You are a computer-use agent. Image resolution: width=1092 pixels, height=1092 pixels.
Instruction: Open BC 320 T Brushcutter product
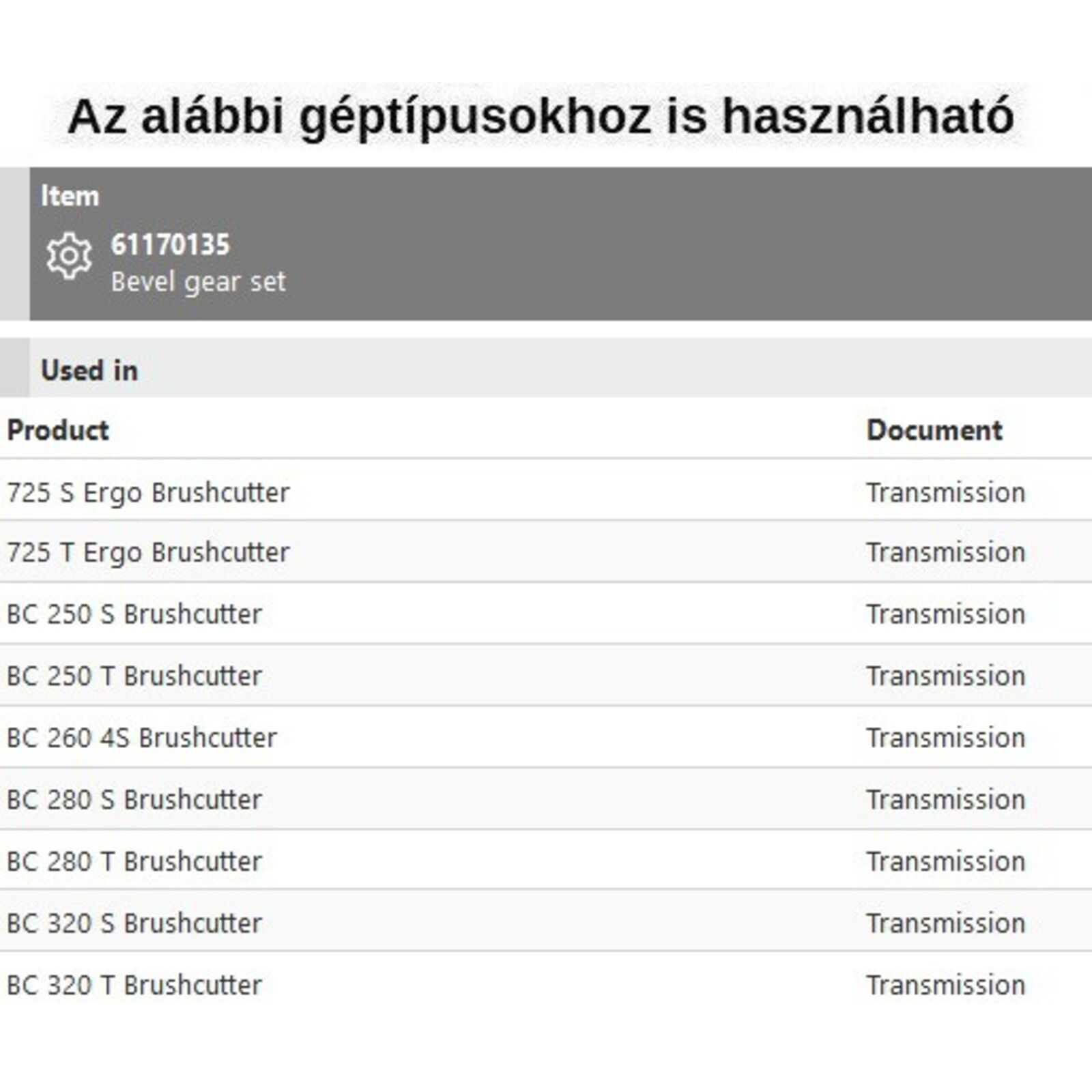pyautogui.click(x=134, y=985)
